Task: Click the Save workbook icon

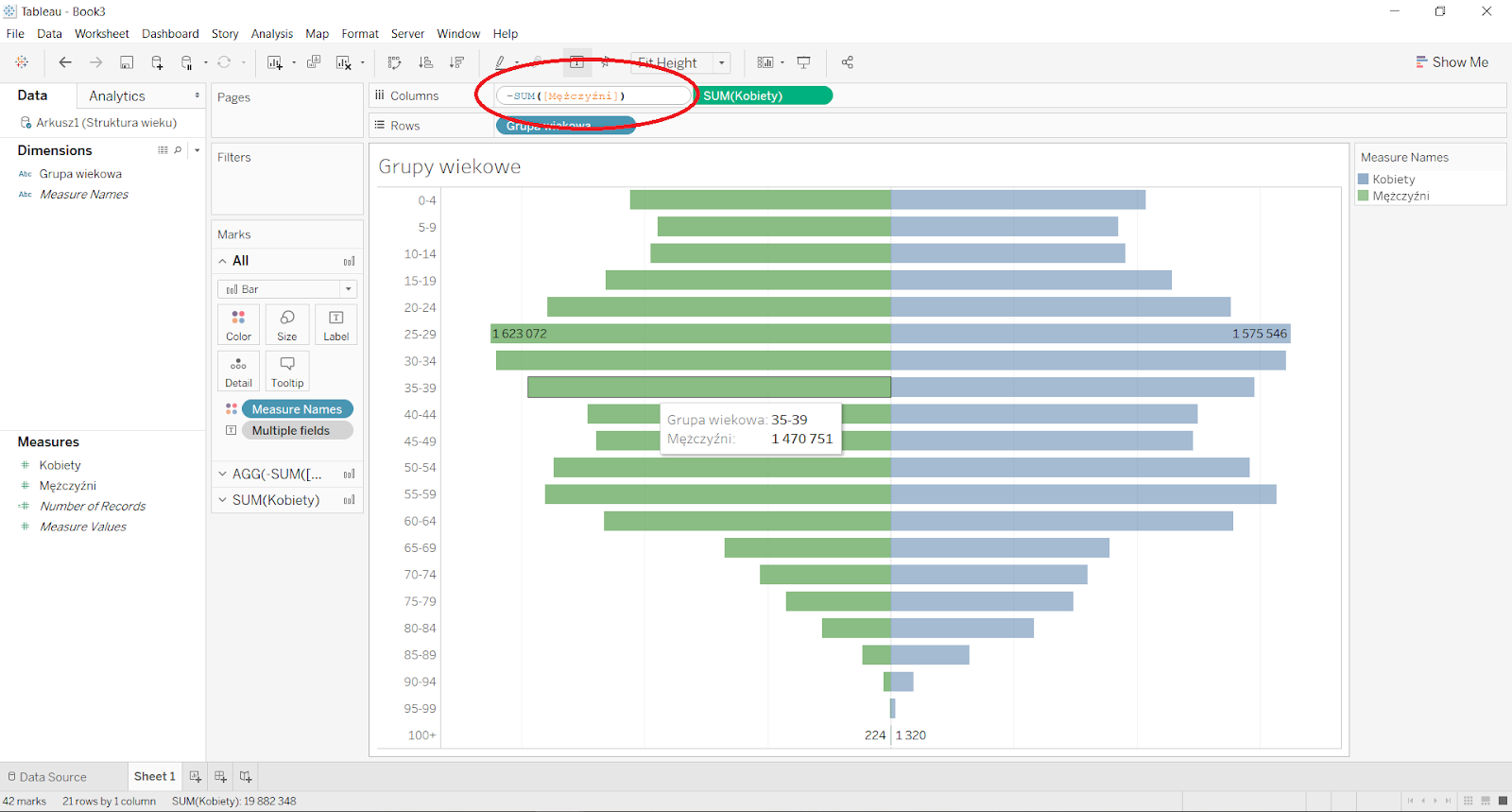Action: pyautogui.click(x=127, y=62)
